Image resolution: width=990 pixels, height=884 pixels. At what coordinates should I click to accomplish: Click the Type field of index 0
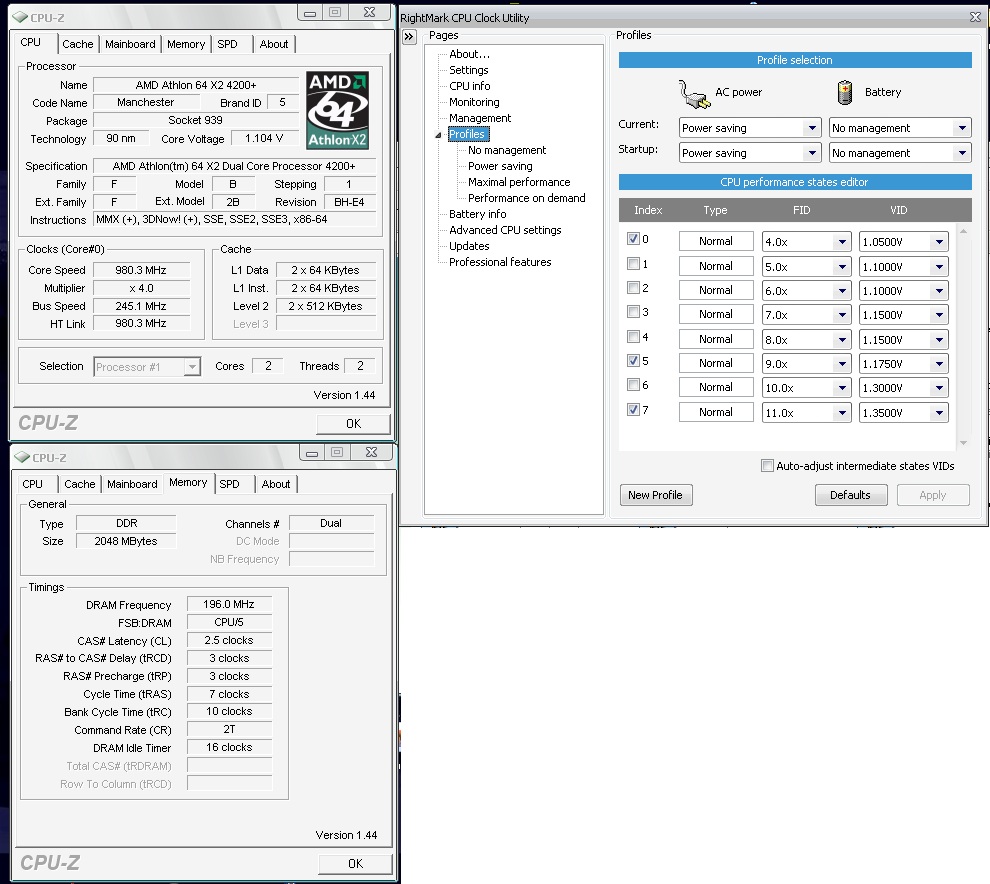716,241
